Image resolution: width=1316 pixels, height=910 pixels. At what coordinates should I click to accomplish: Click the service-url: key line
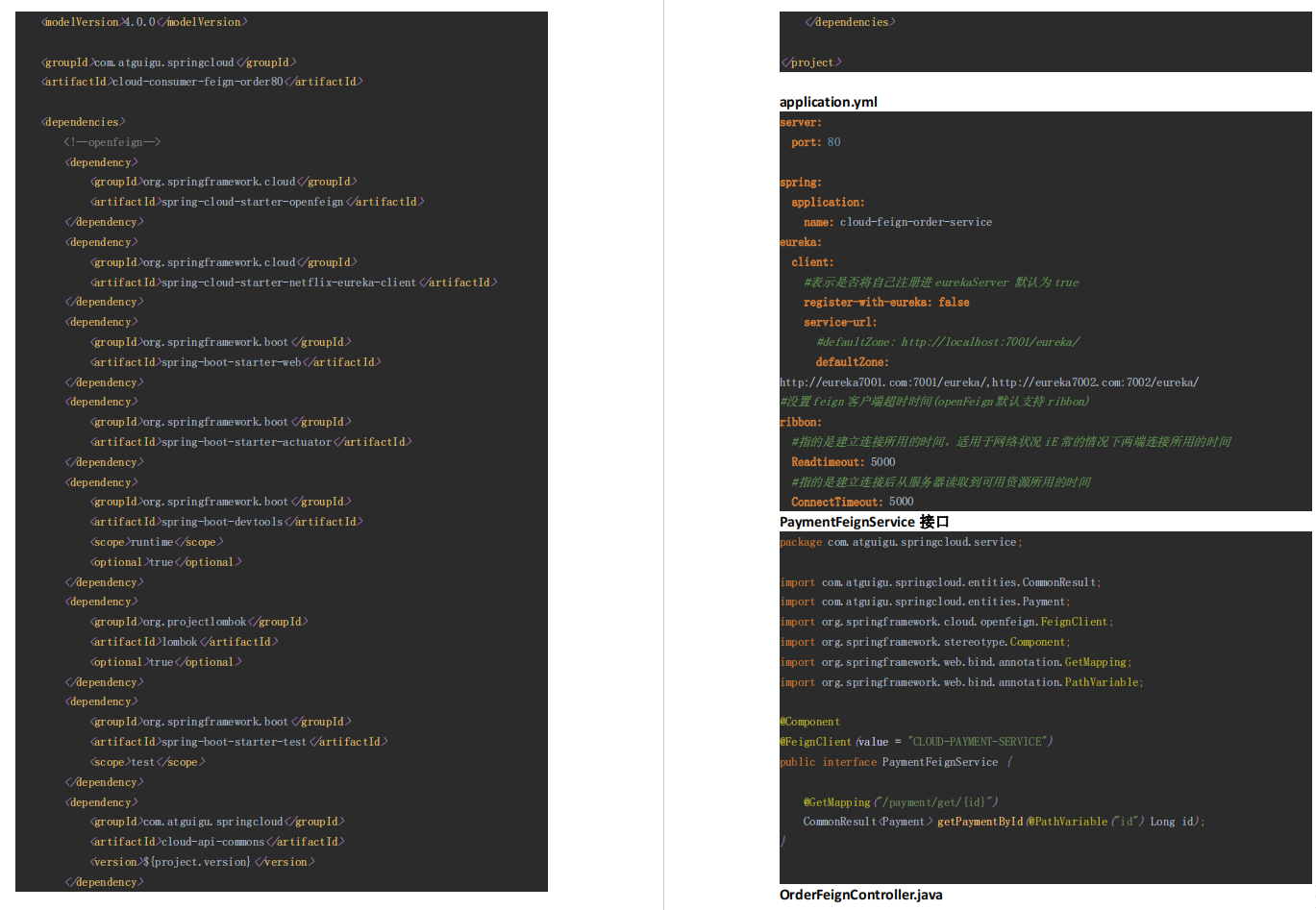840,323
